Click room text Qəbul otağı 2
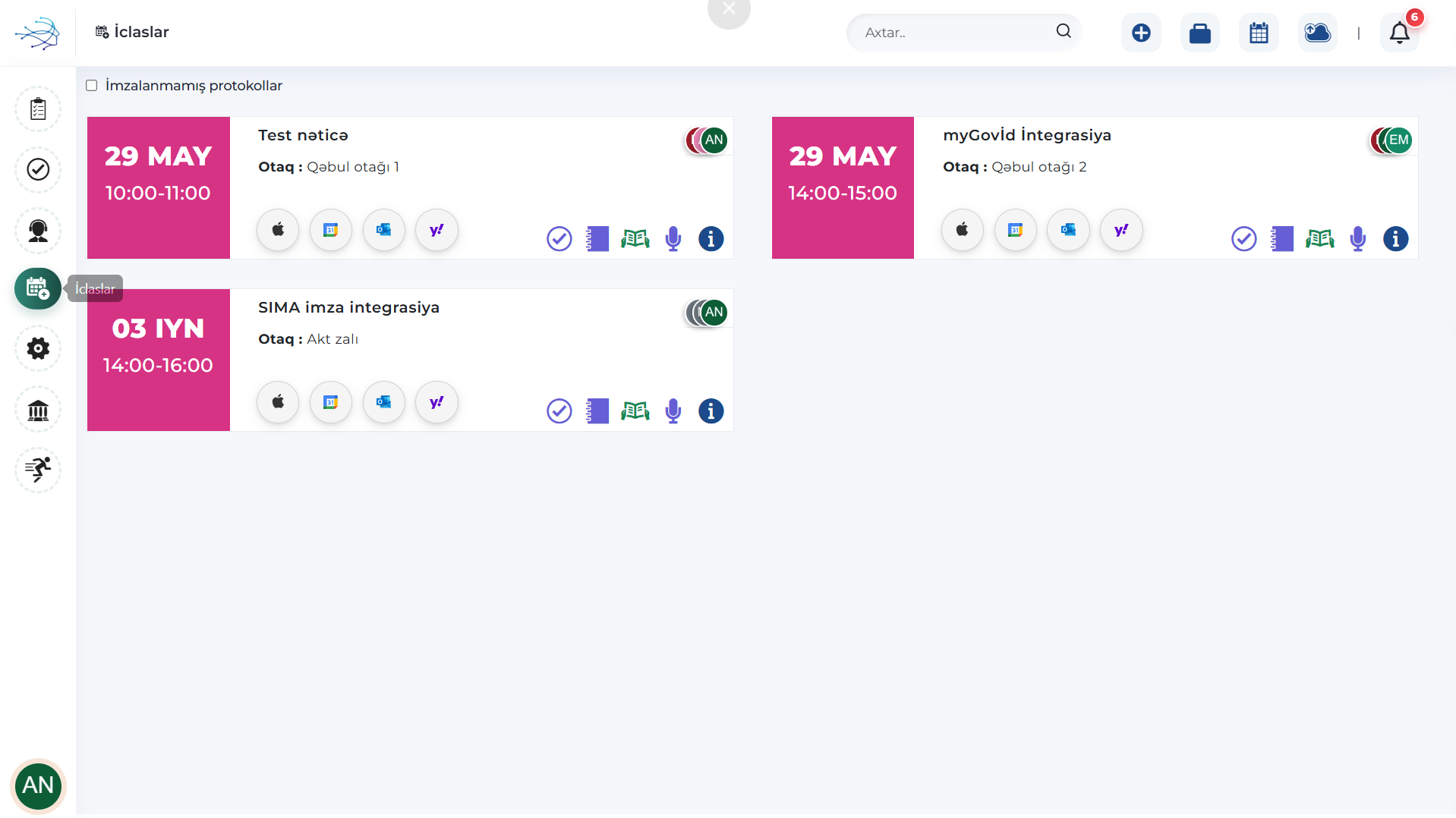The width and height of the screenshot is (1456, 818). click(x=1039, y=167)
